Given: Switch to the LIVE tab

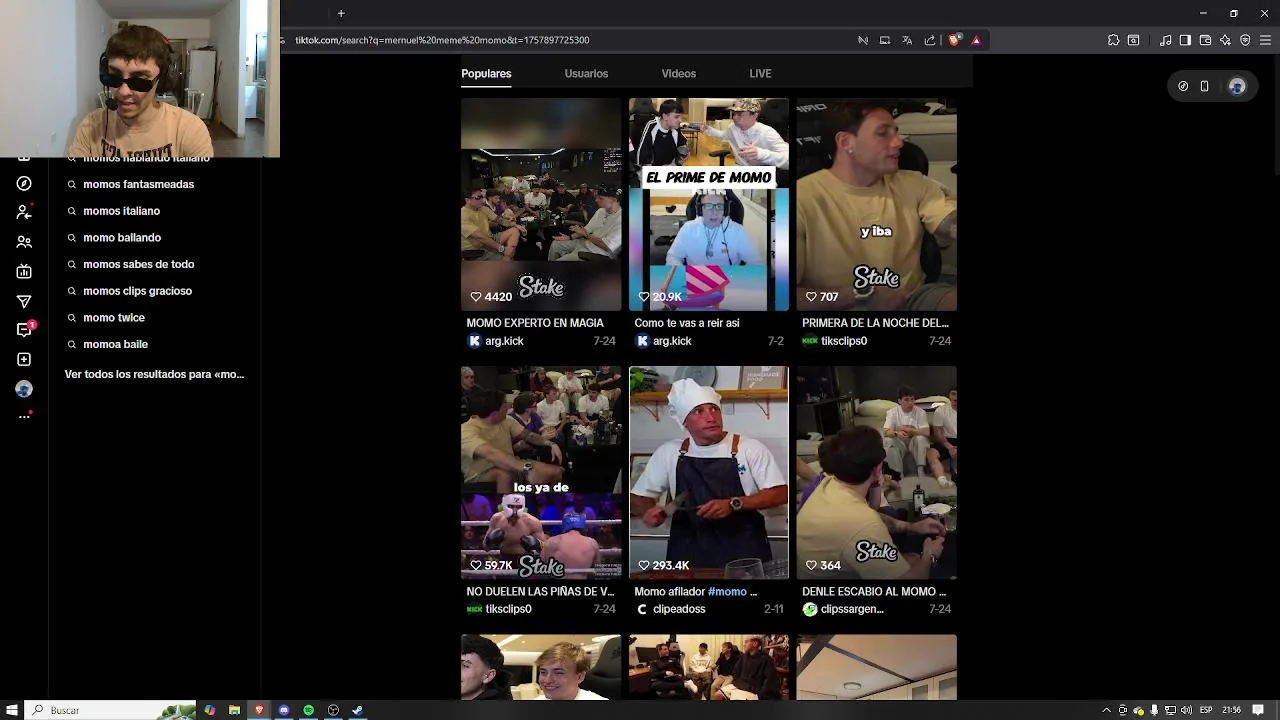Looking at the screenshot, I should (760, 74).
